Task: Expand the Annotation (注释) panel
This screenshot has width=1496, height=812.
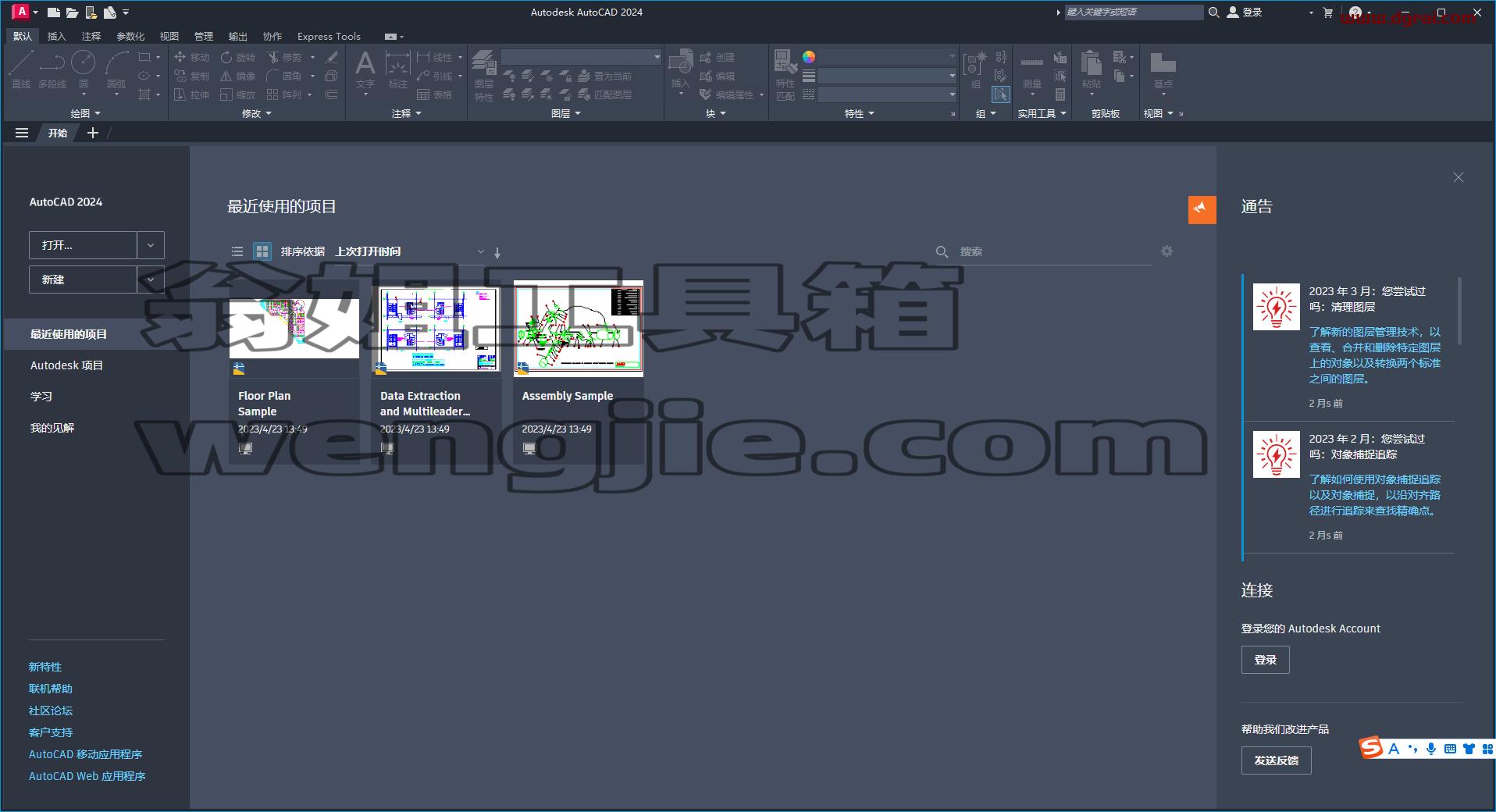Action: click(x=407, y=113)
